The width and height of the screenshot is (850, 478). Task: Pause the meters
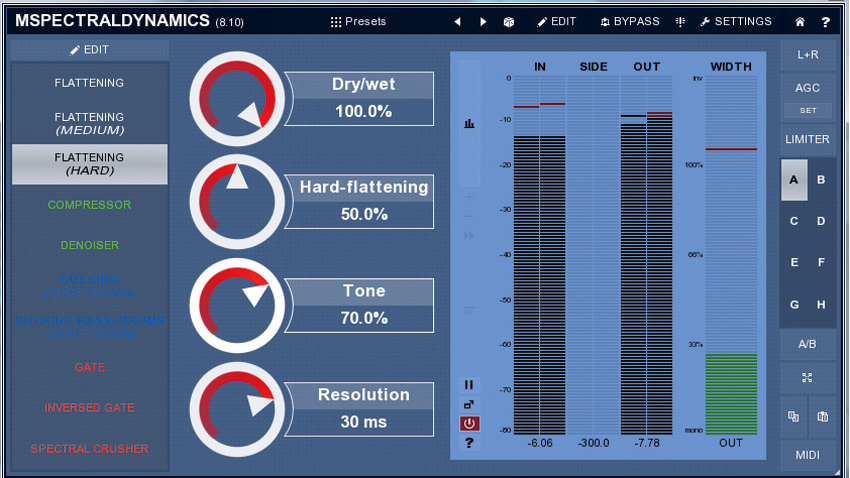point(469,385)
